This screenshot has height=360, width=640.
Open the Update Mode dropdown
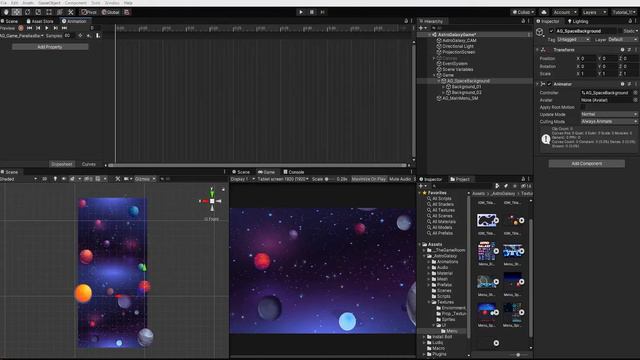[x=609, y=114]
